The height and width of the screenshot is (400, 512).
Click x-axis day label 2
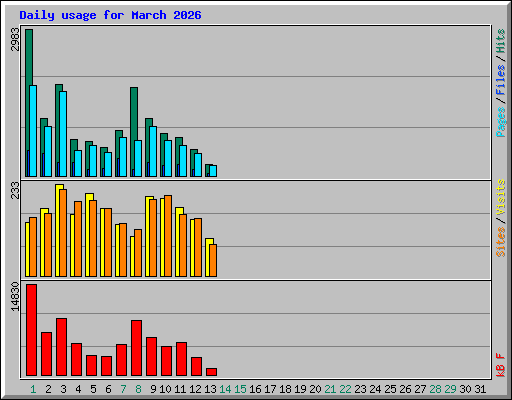point(48,389)
